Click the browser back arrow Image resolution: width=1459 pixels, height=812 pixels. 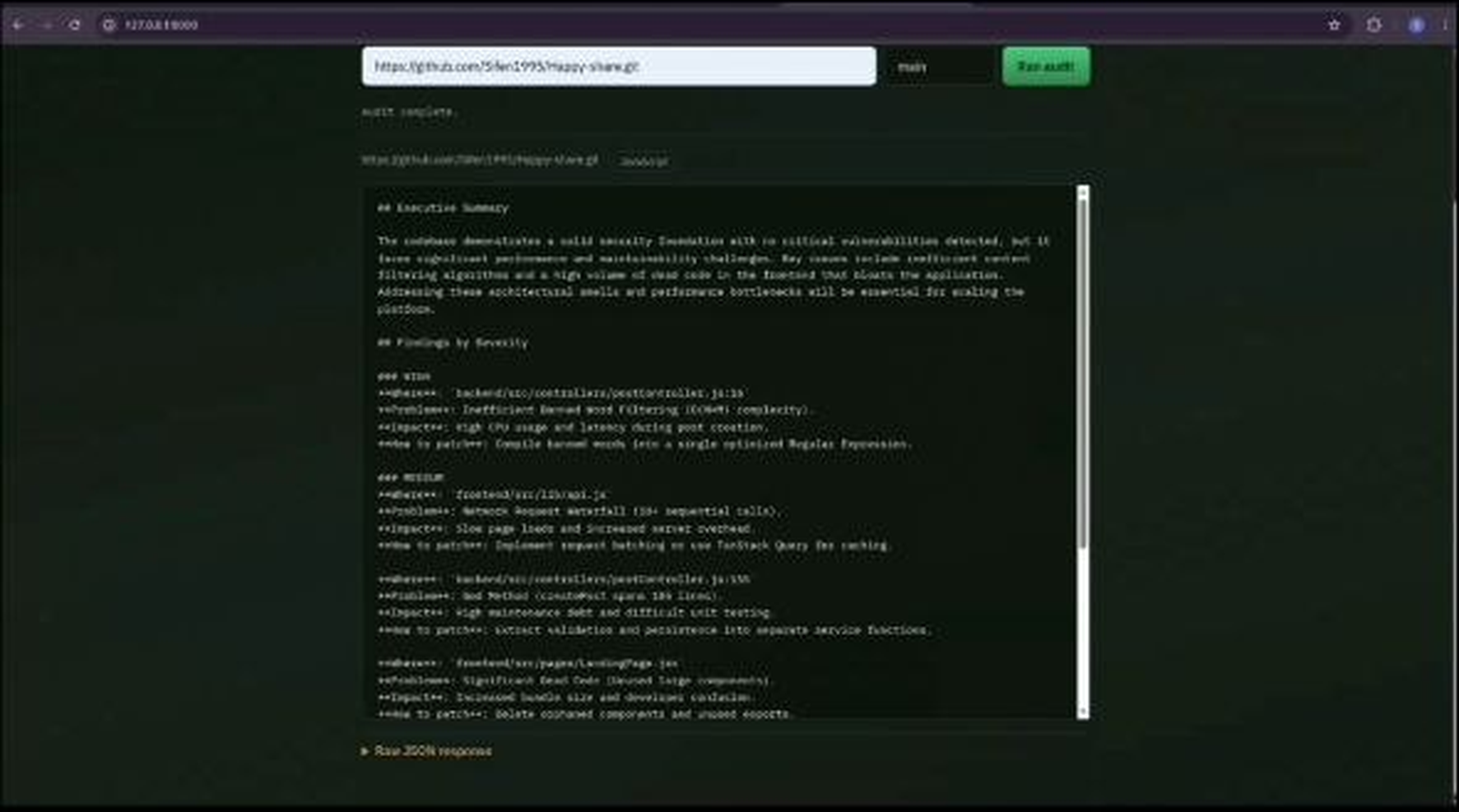(x=18, y=25)
